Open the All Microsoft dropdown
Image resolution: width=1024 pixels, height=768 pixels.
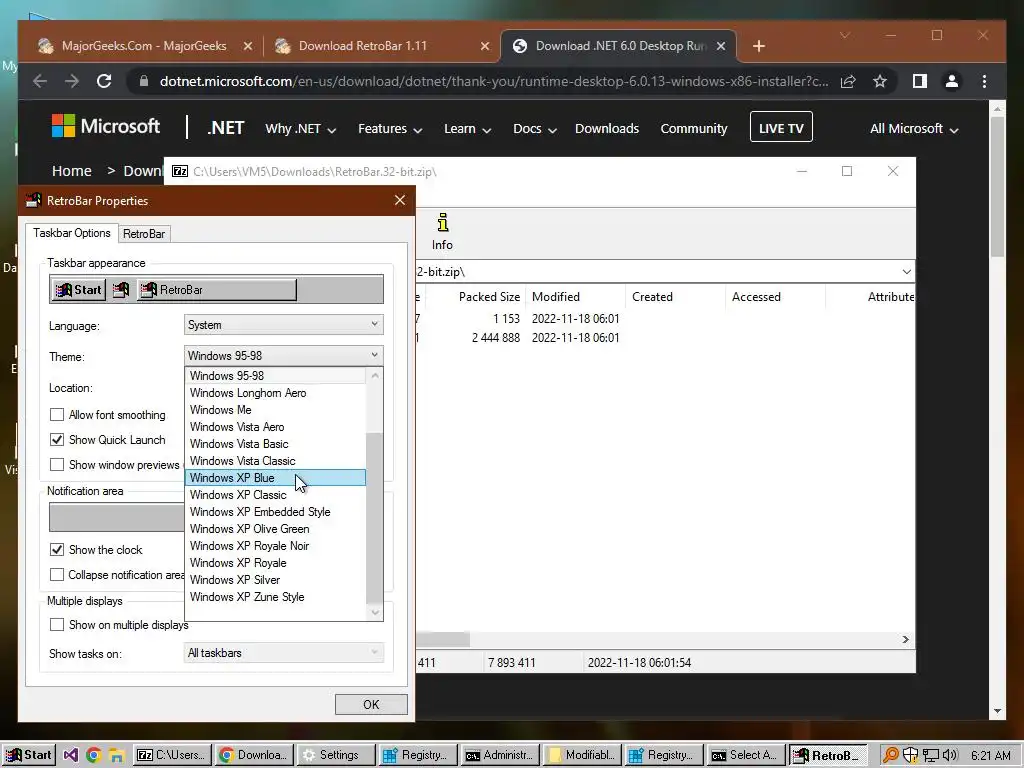(x=914, y=129)
